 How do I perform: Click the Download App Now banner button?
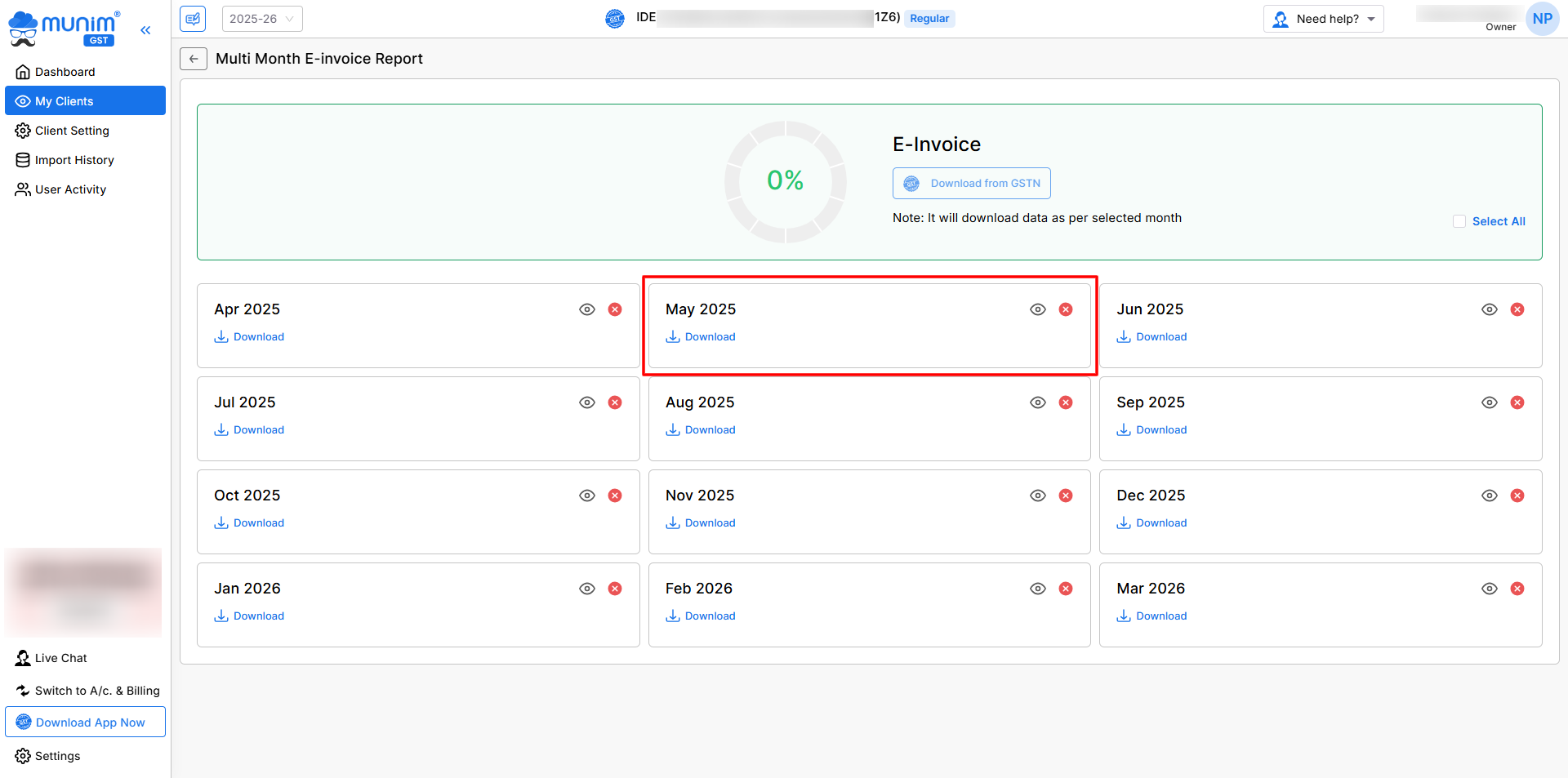86,722
